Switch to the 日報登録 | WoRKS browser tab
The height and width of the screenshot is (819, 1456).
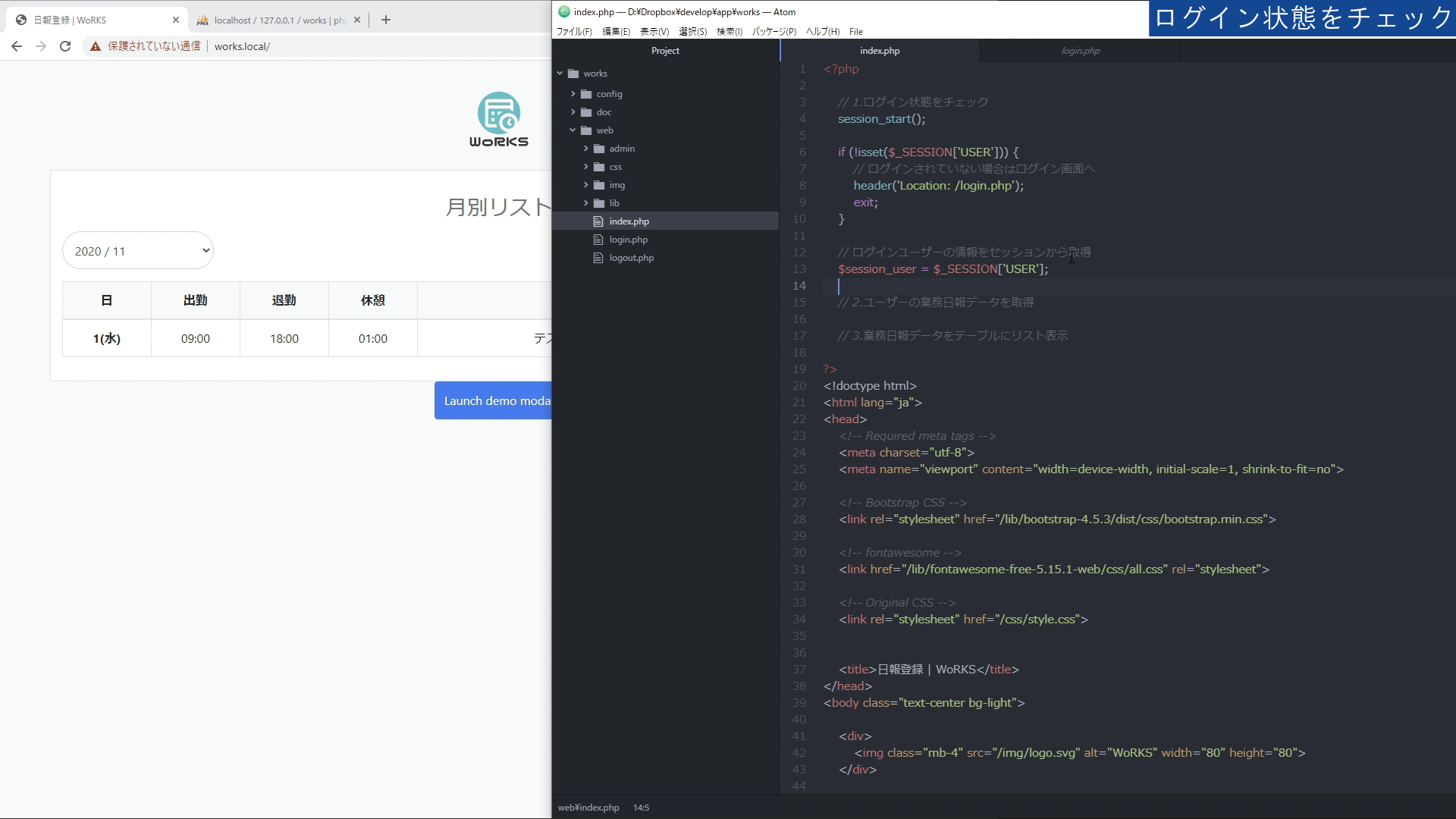click(x=97, y=20)
